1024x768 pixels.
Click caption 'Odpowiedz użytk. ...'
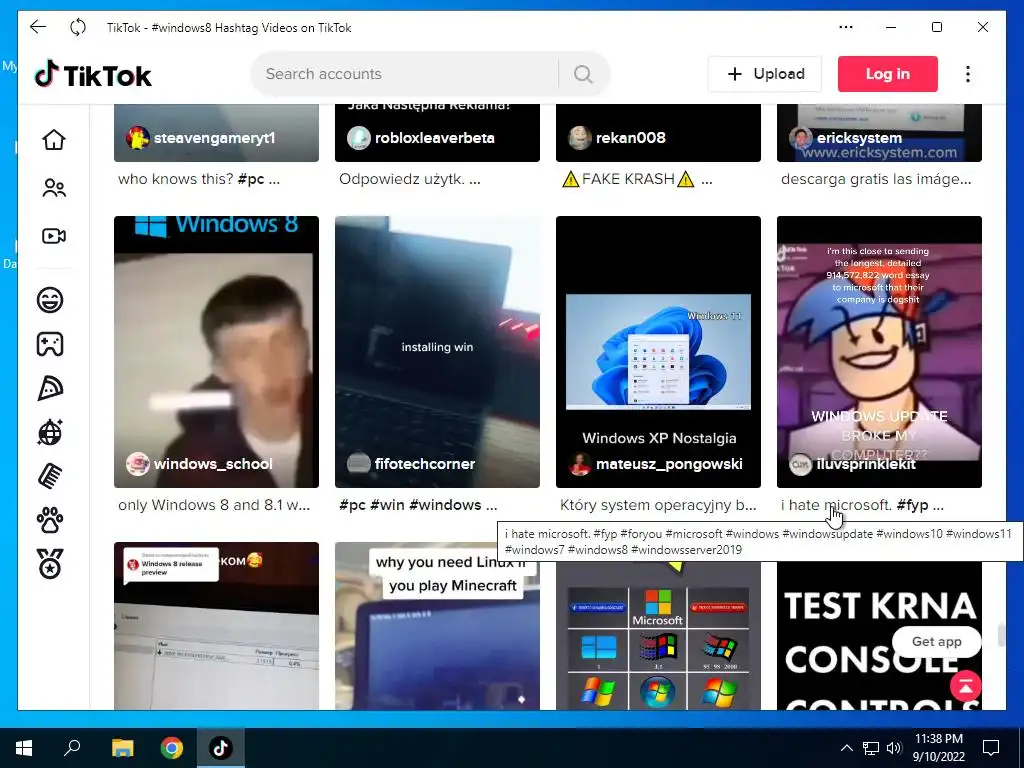[409, 179]
